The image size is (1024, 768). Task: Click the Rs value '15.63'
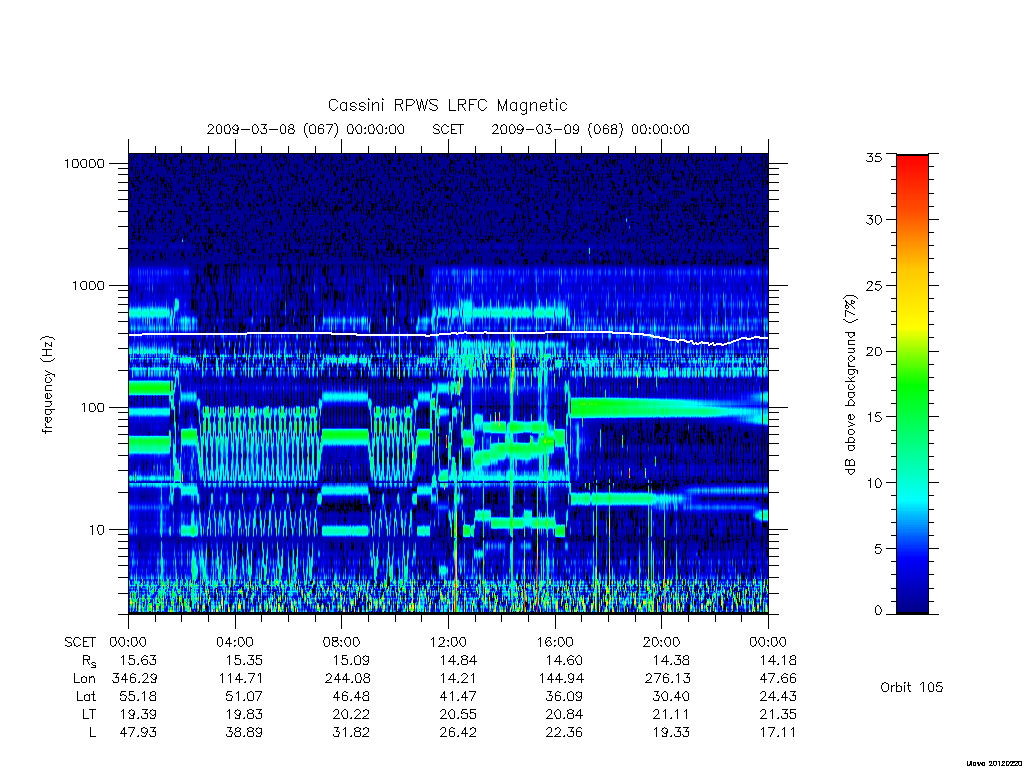point(138,660)
